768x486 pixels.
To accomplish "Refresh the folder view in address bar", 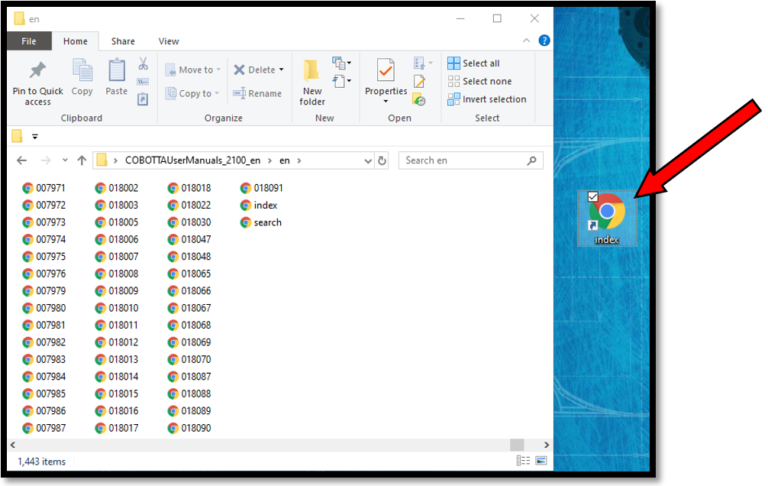I will pos(381,160).
